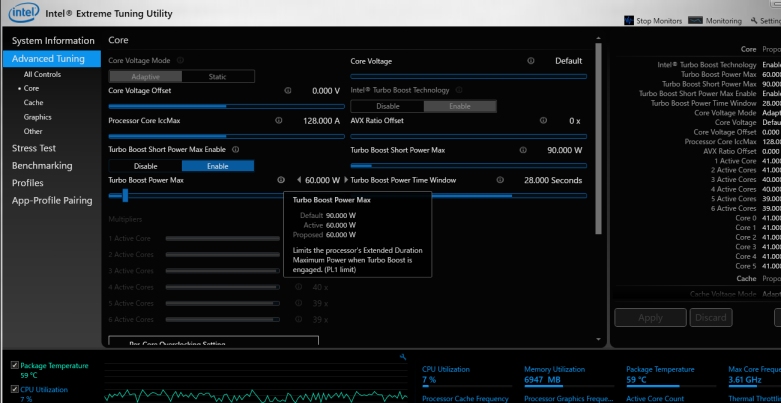Click the 128.000 A IccMax value

[x=321, y=121]
